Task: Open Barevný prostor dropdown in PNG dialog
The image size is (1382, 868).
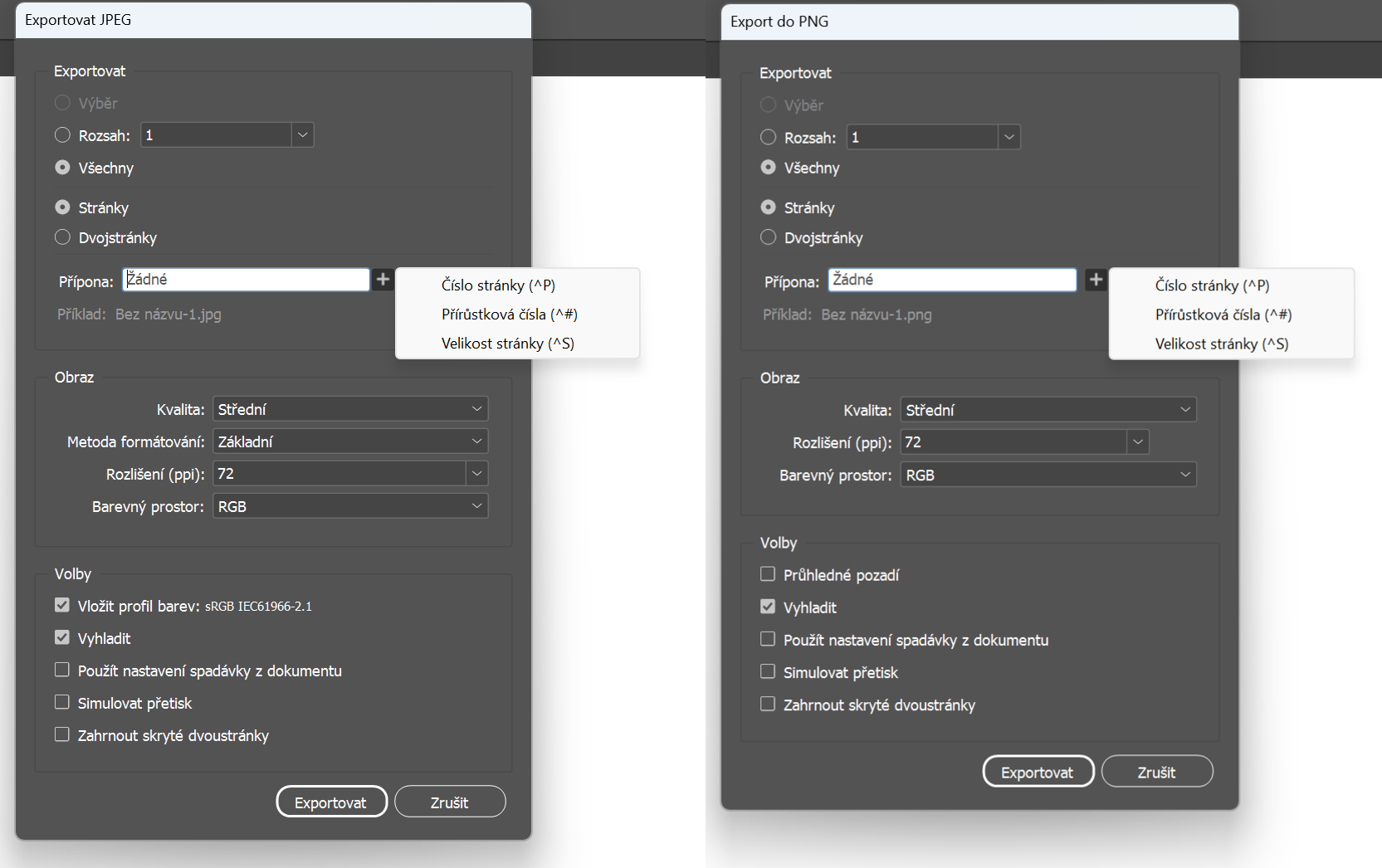Action: click(1048, 475)
